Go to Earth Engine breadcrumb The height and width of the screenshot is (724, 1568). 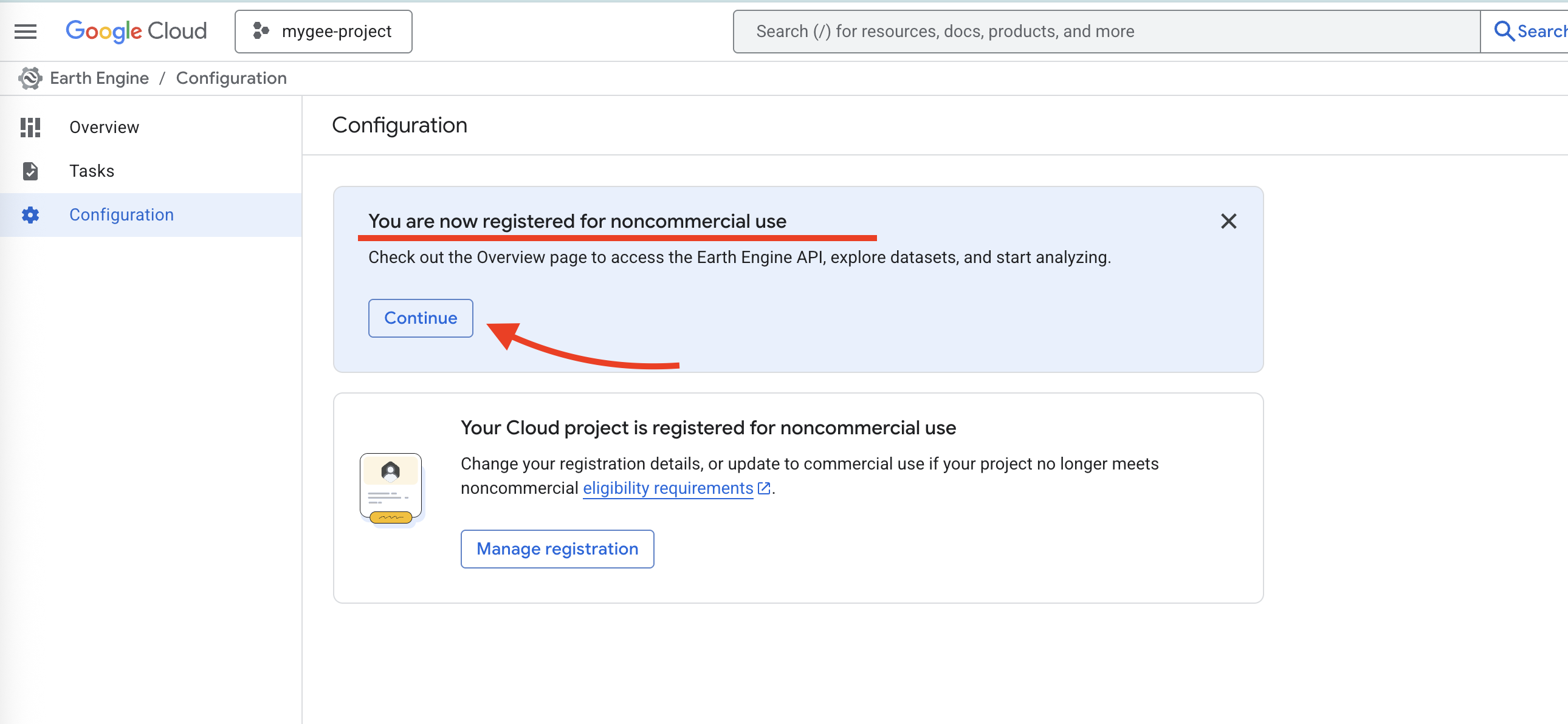click(99, 78)
